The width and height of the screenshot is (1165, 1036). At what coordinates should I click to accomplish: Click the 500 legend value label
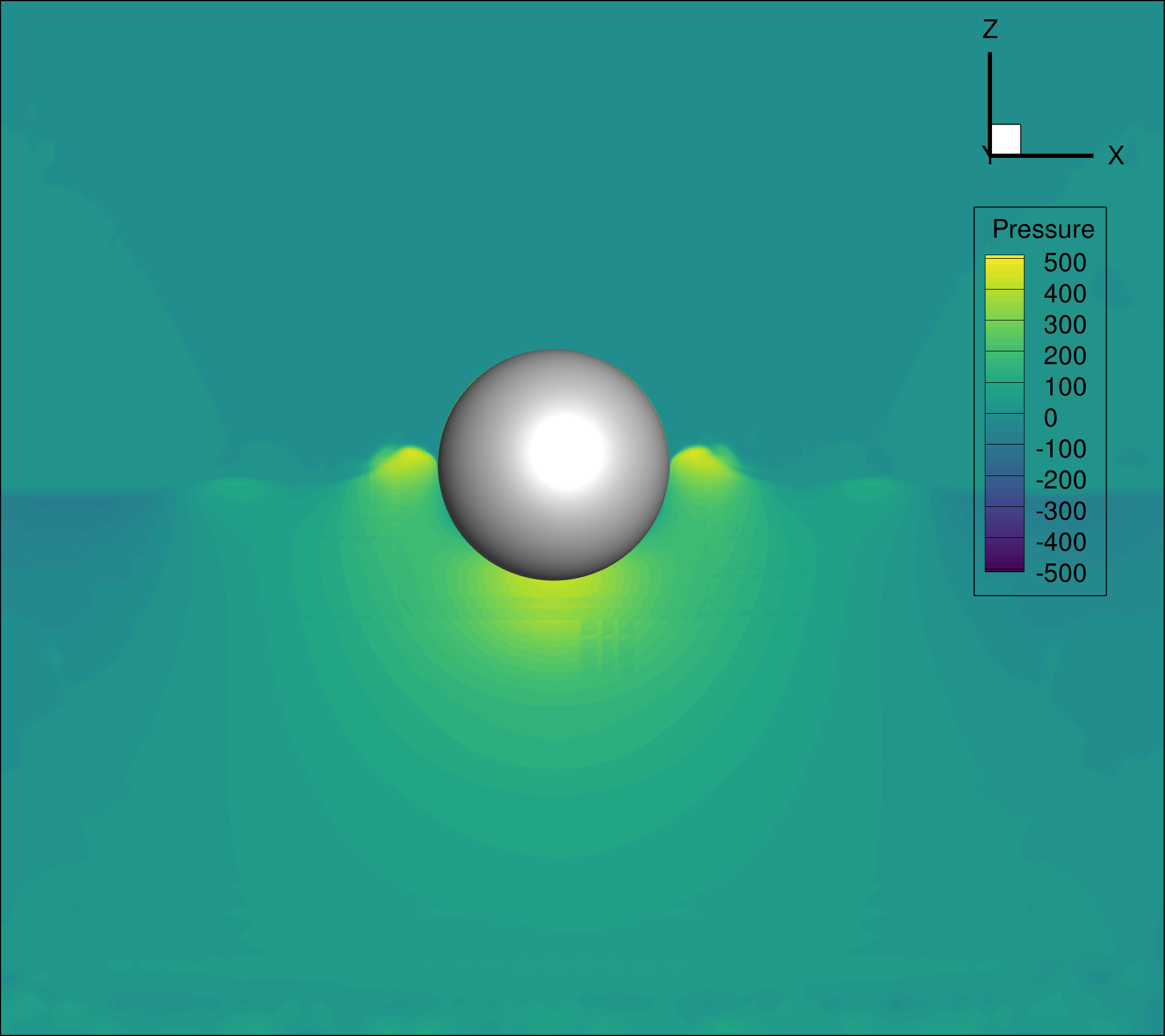coord(1064,263)
